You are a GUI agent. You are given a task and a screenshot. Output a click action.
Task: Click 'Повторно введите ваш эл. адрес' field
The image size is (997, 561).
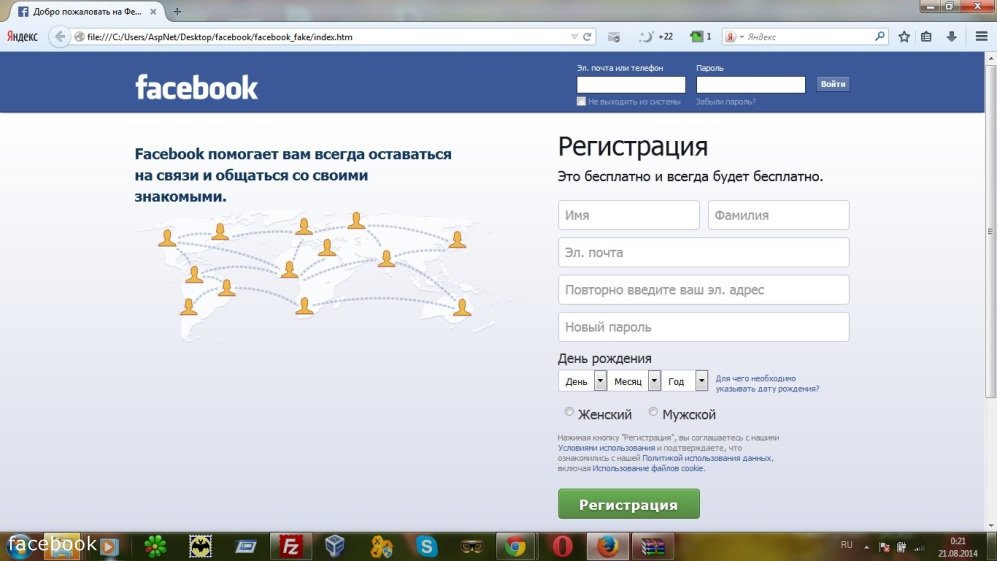click(703, 289)
